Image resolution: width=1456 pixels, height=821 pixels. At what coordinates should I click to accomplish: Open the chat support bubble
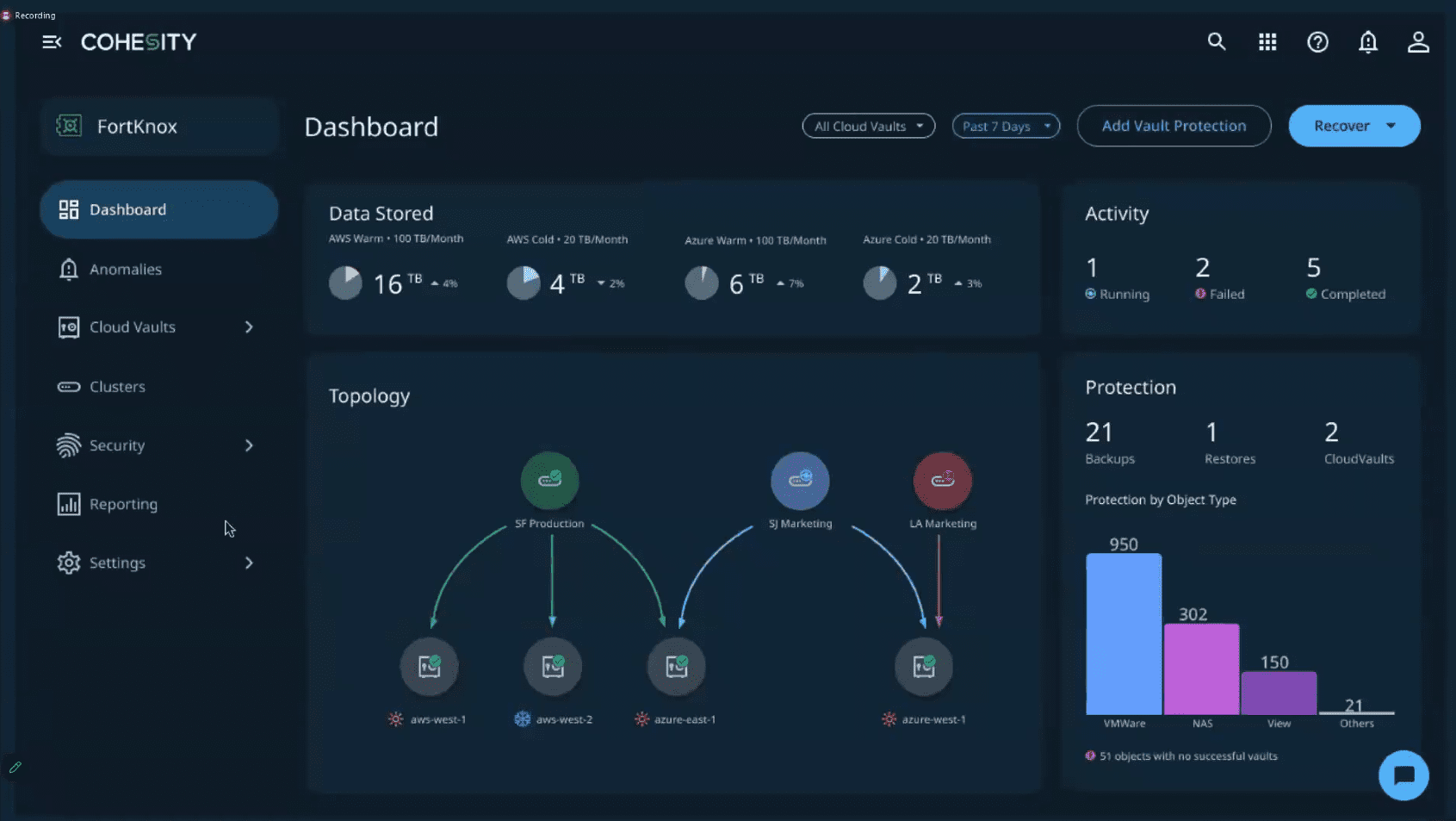[x=1403, y=775]
